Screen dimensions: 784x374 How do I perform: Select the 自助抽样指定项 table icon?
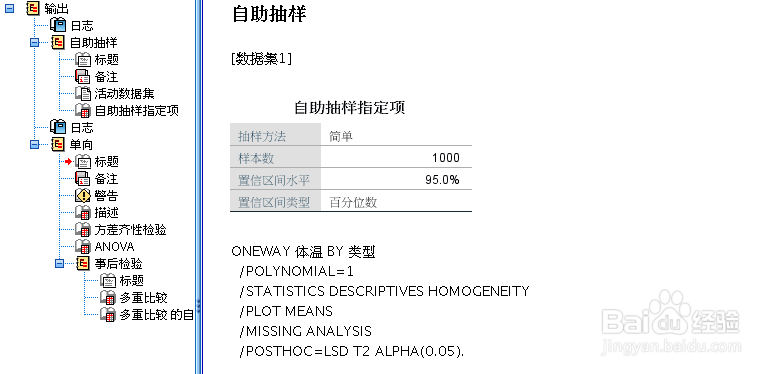click(x=82, y=110)
